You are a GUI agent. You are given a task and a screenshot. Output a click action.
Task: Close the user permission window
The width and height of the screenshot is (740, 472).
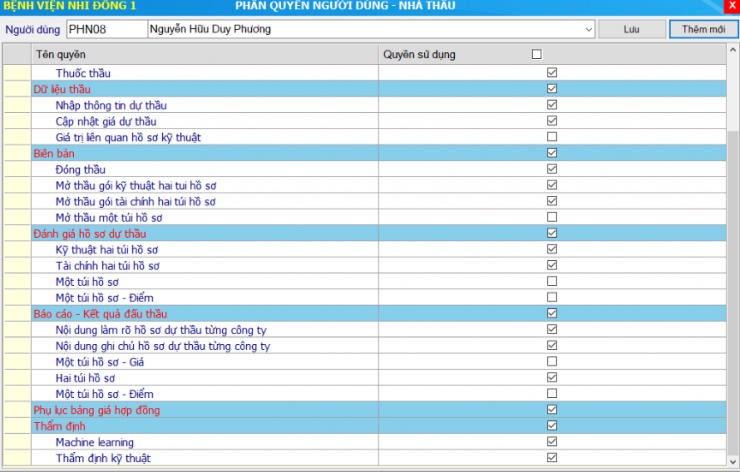[730, 6]
